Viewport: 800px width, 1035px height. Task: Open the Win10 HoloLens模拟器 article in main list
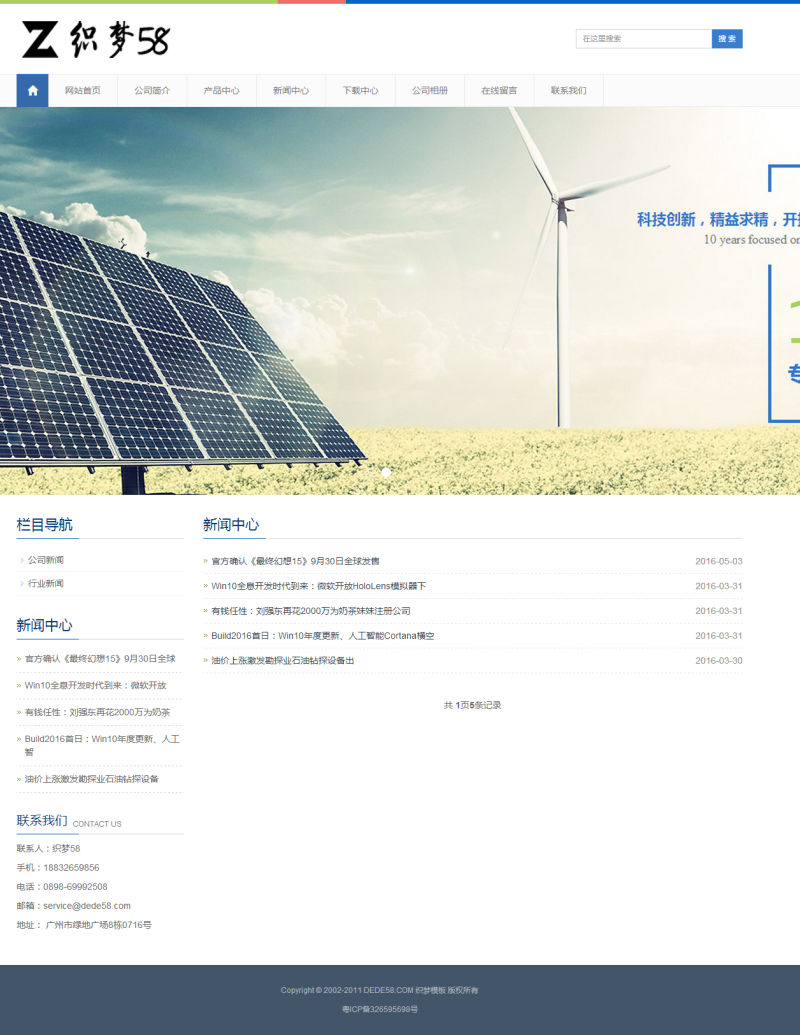coord(318,586)
